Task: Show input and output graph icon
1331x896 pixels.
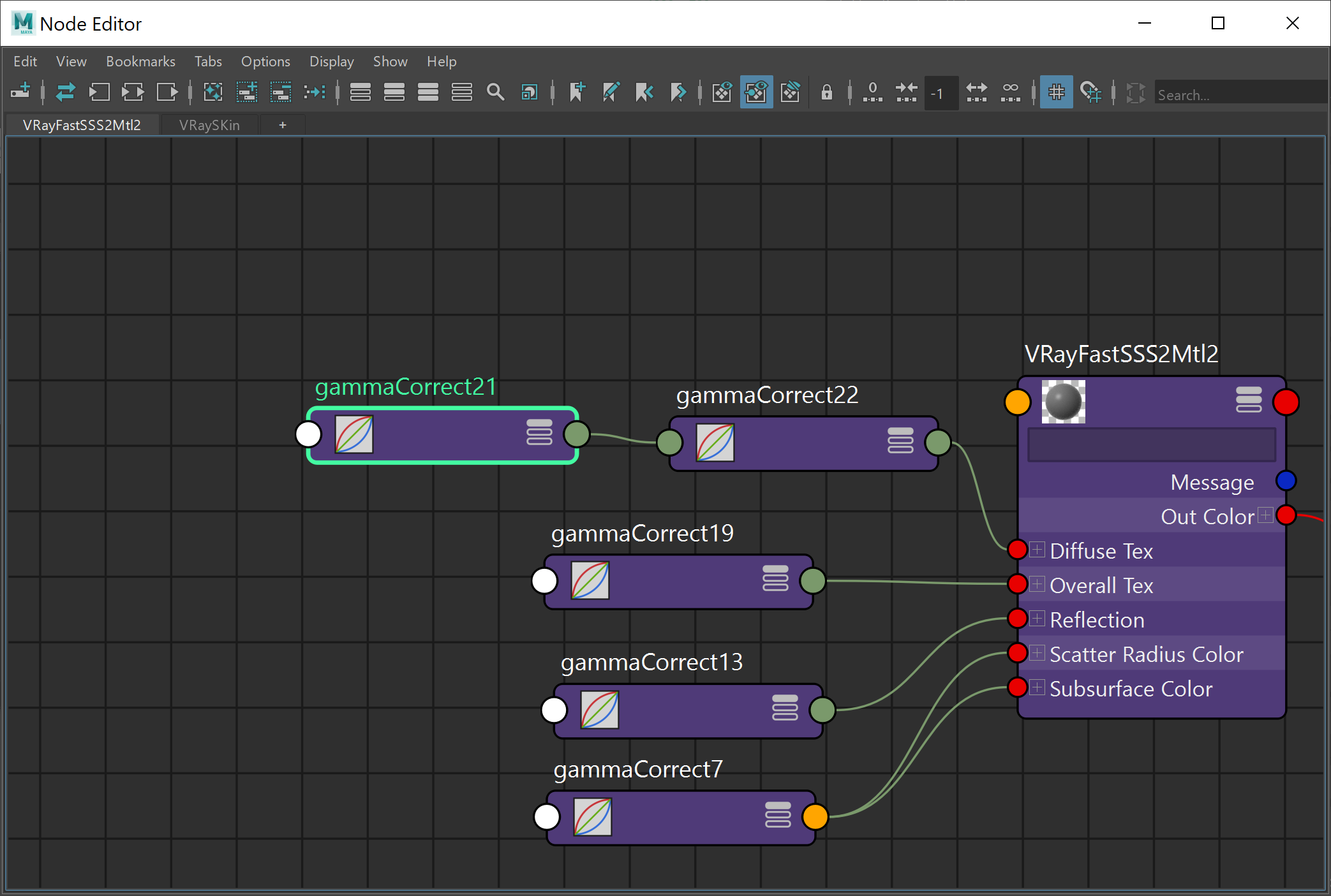Action: (133, 92)
